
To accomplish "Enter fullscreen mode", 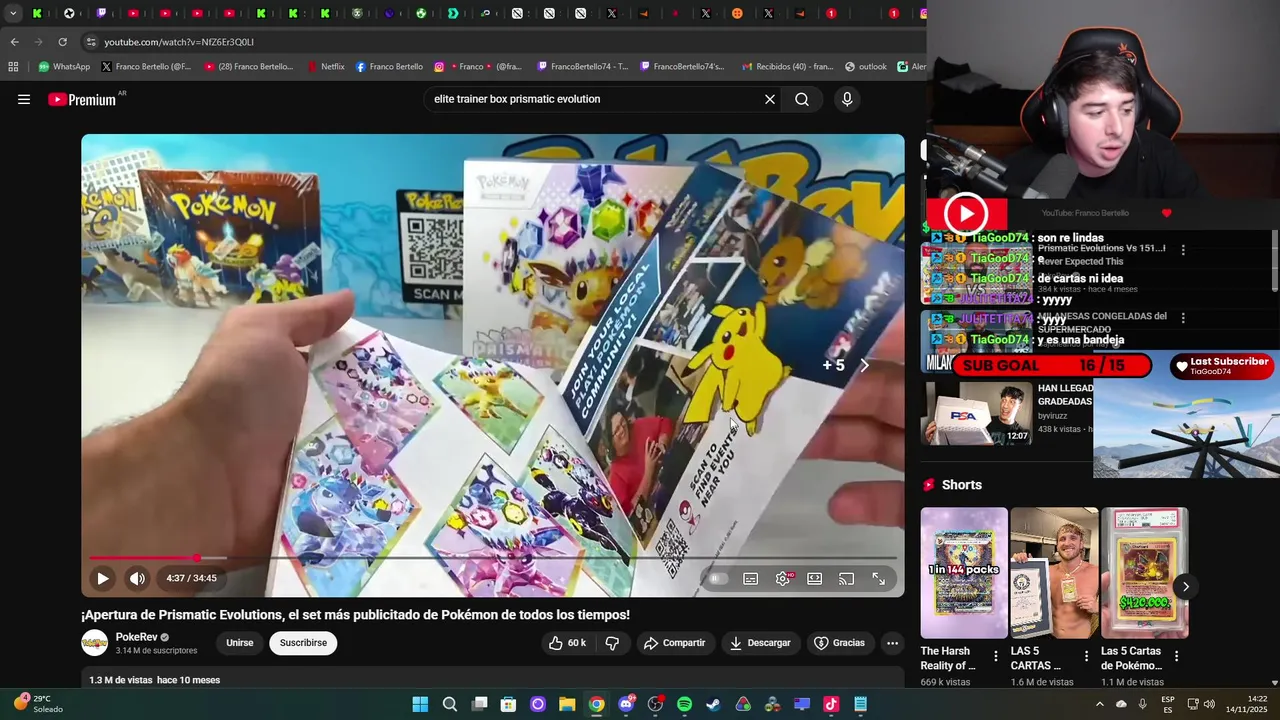I will [879, 578].
